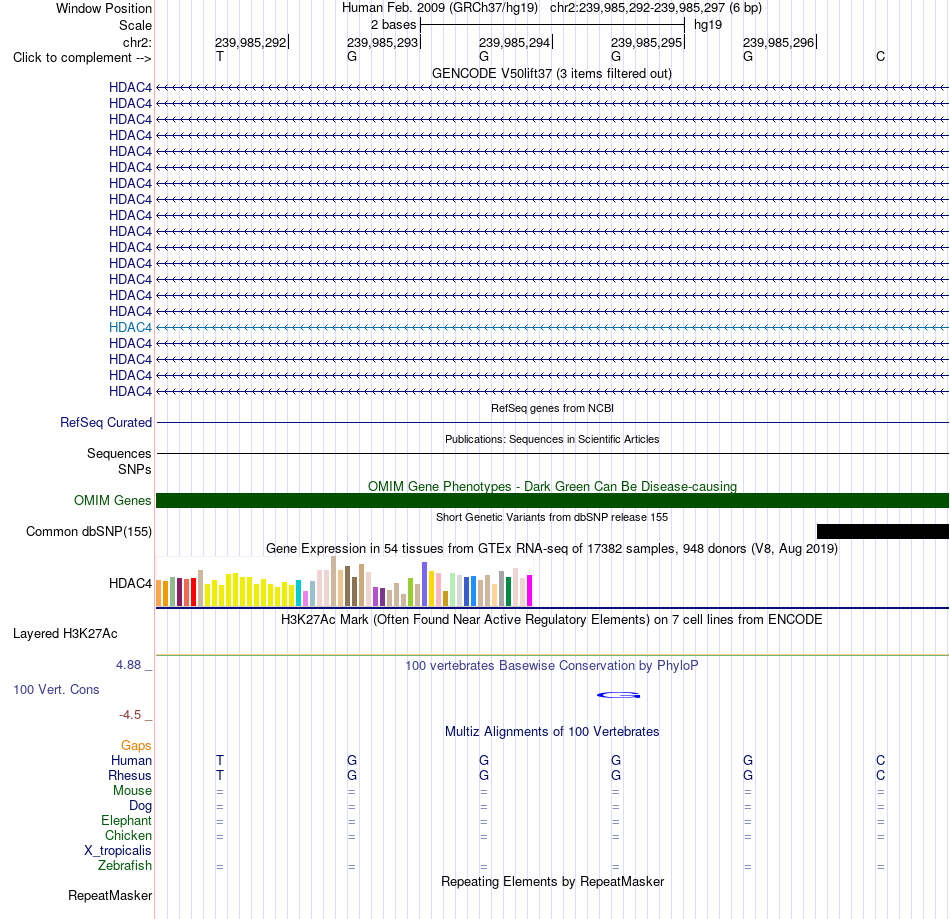950x919 pixels.
Task: Click the Mouse species label
Action: pos(132,791)
